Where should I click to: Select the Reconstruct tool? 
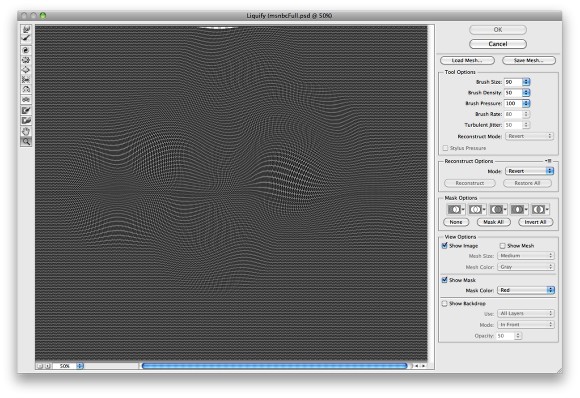pos(26,38)
